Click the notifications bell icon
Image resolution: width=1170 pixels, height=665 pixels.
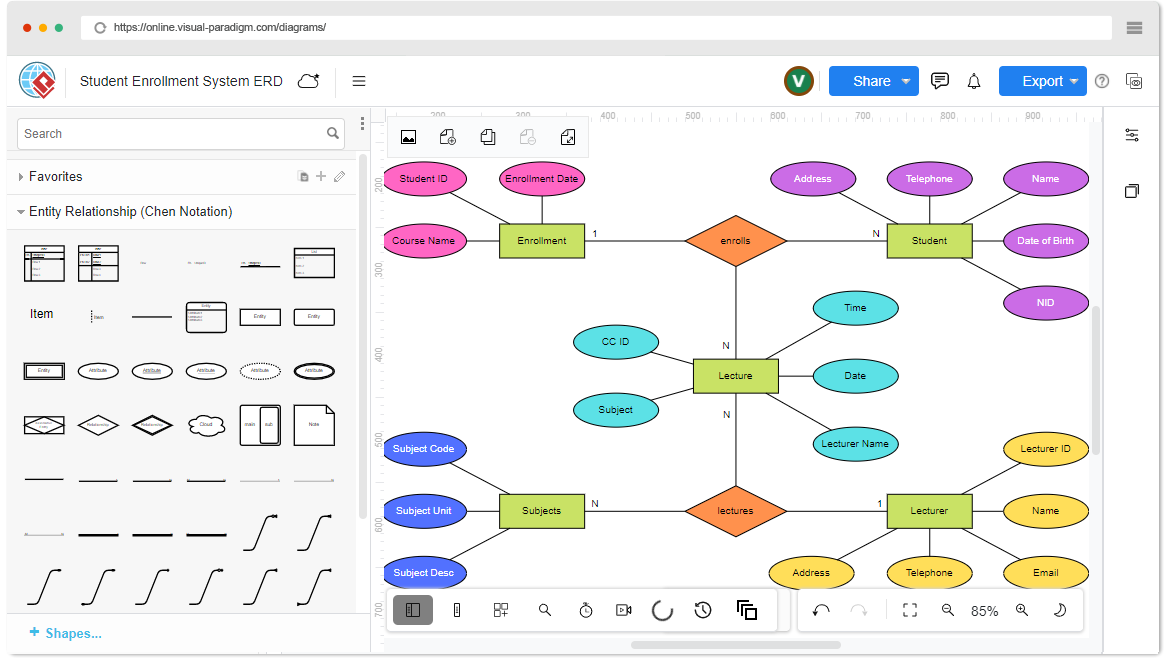click(x=974, y=81)
